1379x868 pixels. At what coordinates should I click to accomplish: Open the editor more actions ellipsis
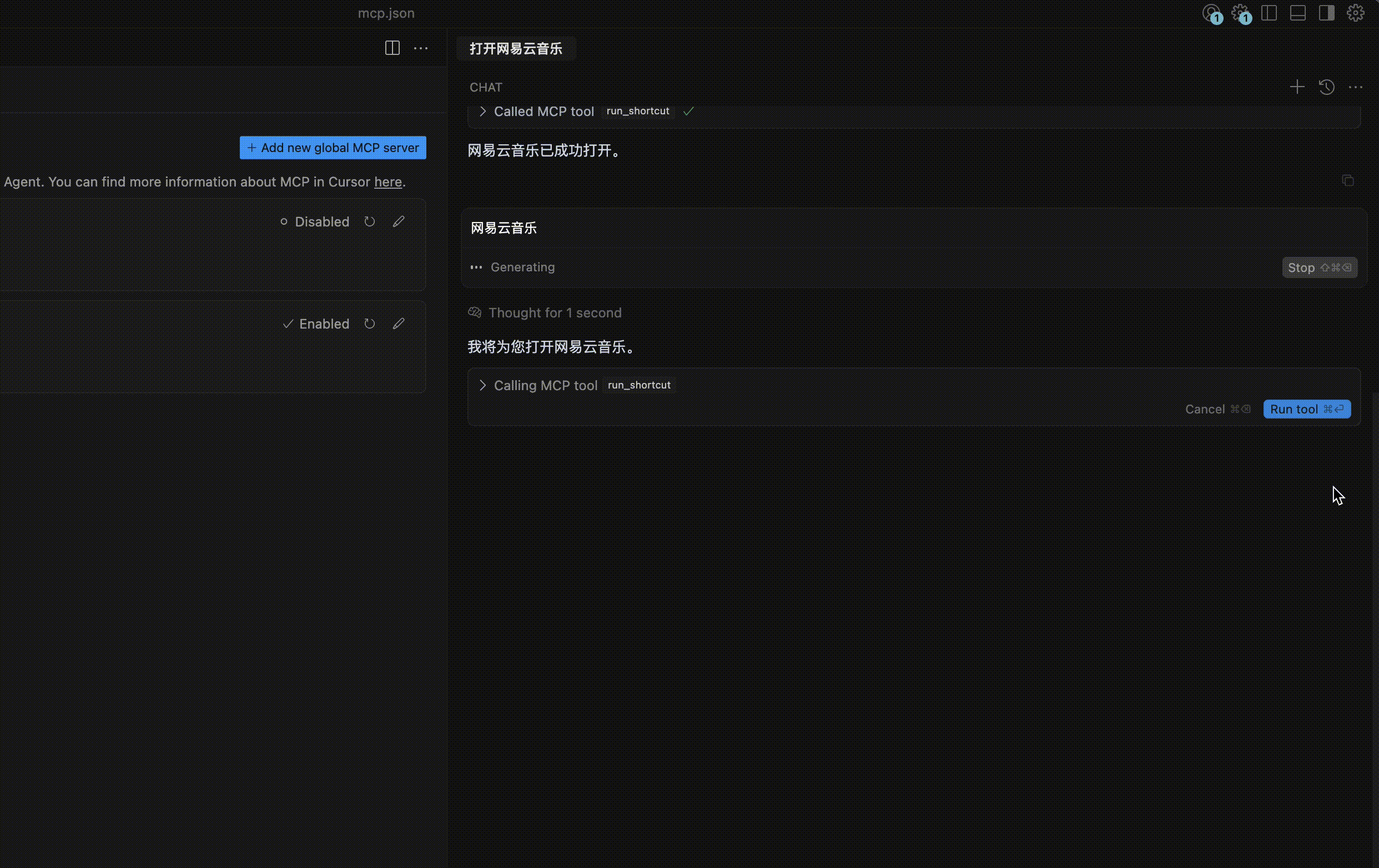pos(421,48)
